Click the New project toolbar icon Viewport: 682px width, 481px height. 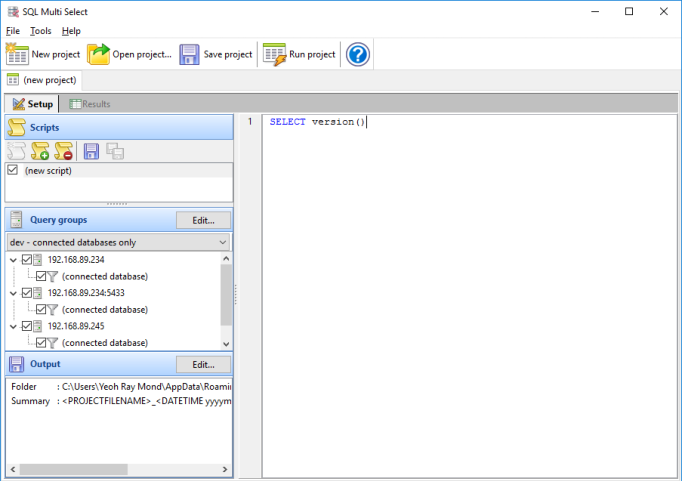coord(18,54)
